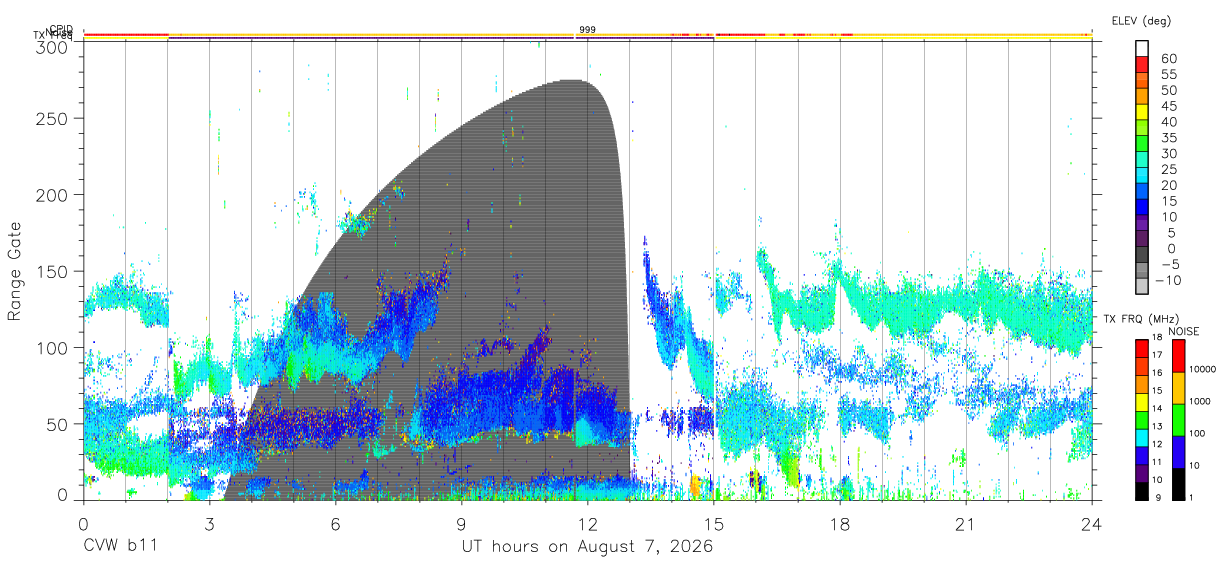The image size is (1228, 567).
Task: Click the 100 tick on Range Gate axis
Action: [51, 347]
